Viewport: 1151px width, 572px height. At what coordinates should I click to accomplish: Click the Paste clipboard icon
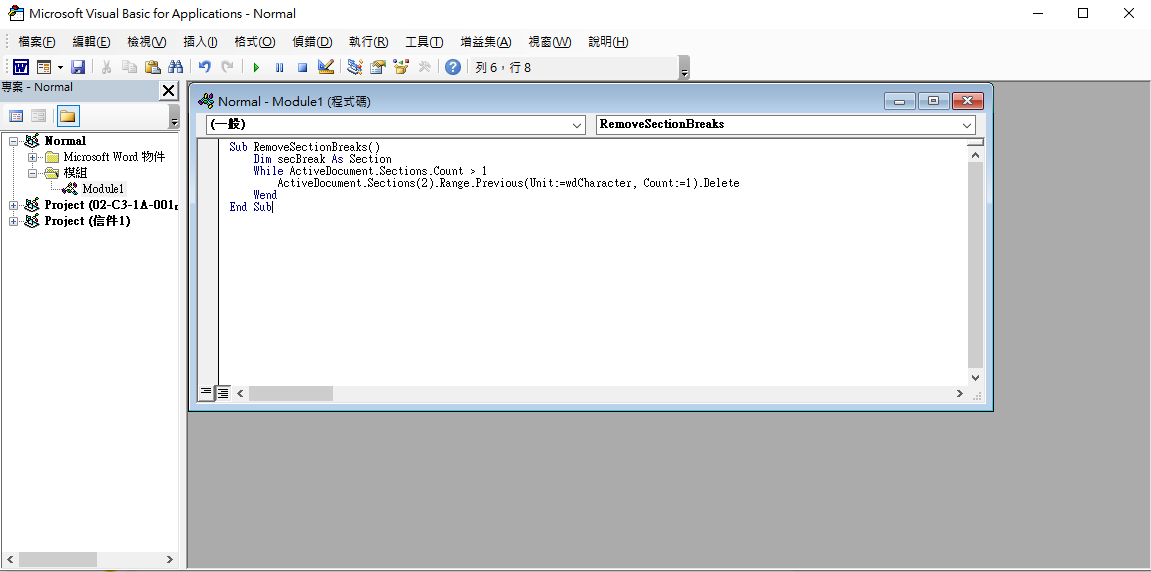click(x=153, y=68)
